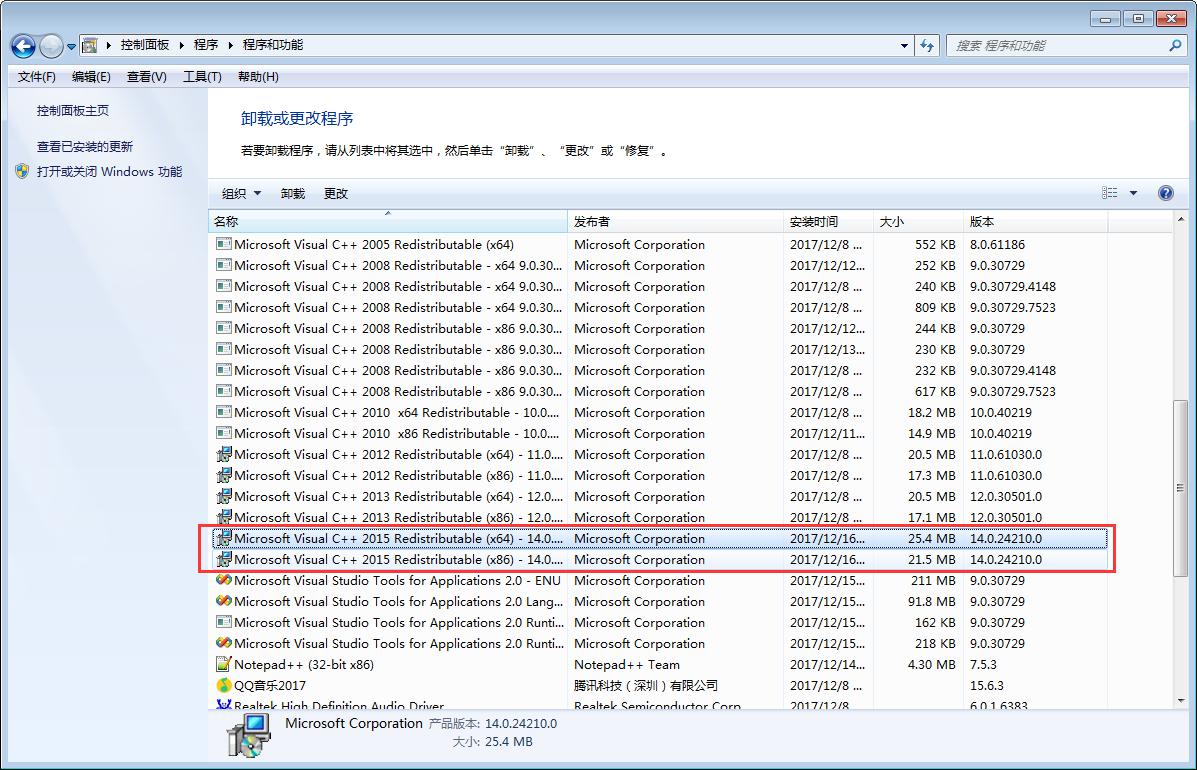Sort by 名称 column header
This screenshot has height=770, width=1197.
388,221
